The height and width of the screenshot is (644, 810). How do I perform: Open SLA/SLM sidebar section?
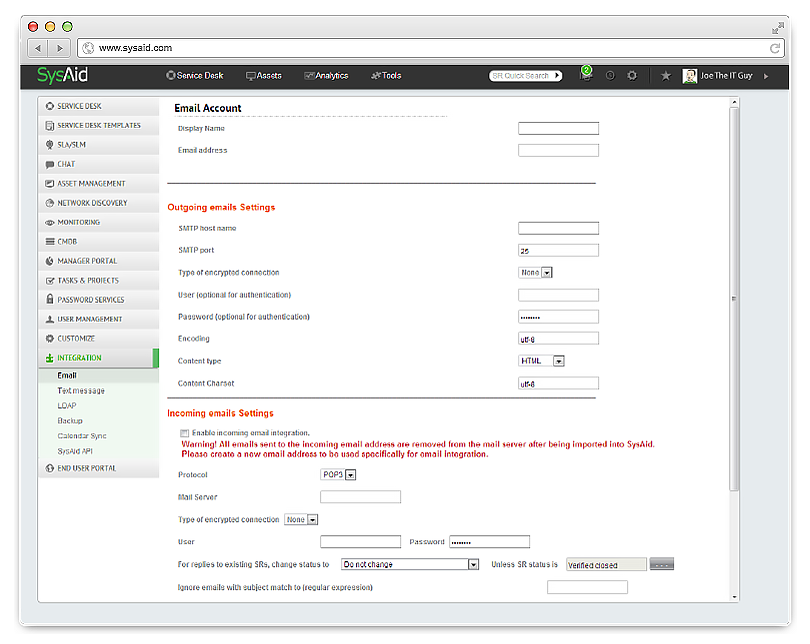[99, 145]
